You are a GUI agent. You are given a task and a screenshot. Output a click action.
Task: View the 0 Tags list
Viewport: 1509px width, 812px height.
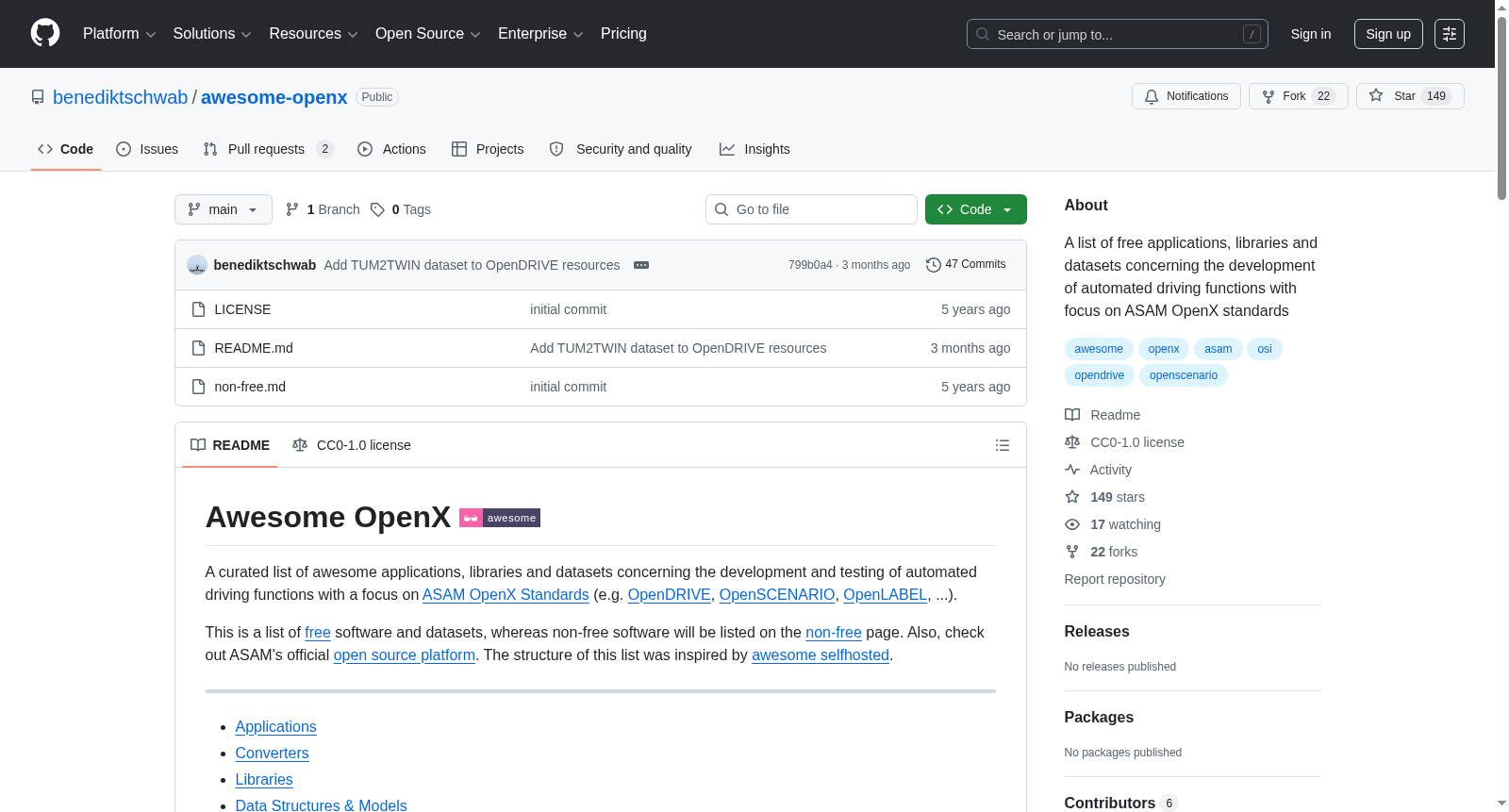point(401,209)
